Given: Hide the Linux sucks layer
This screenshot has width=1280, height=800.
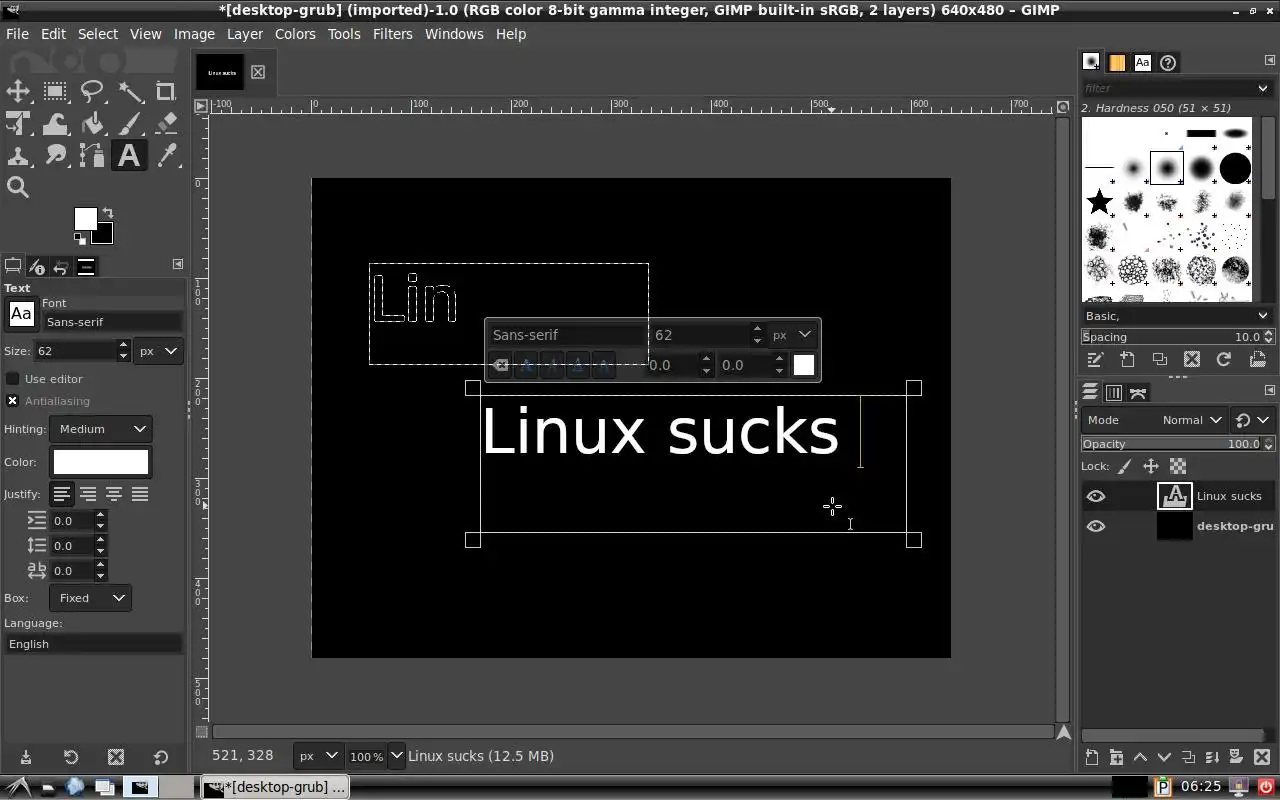Looking at the screenshot, I should point(1096,496).
